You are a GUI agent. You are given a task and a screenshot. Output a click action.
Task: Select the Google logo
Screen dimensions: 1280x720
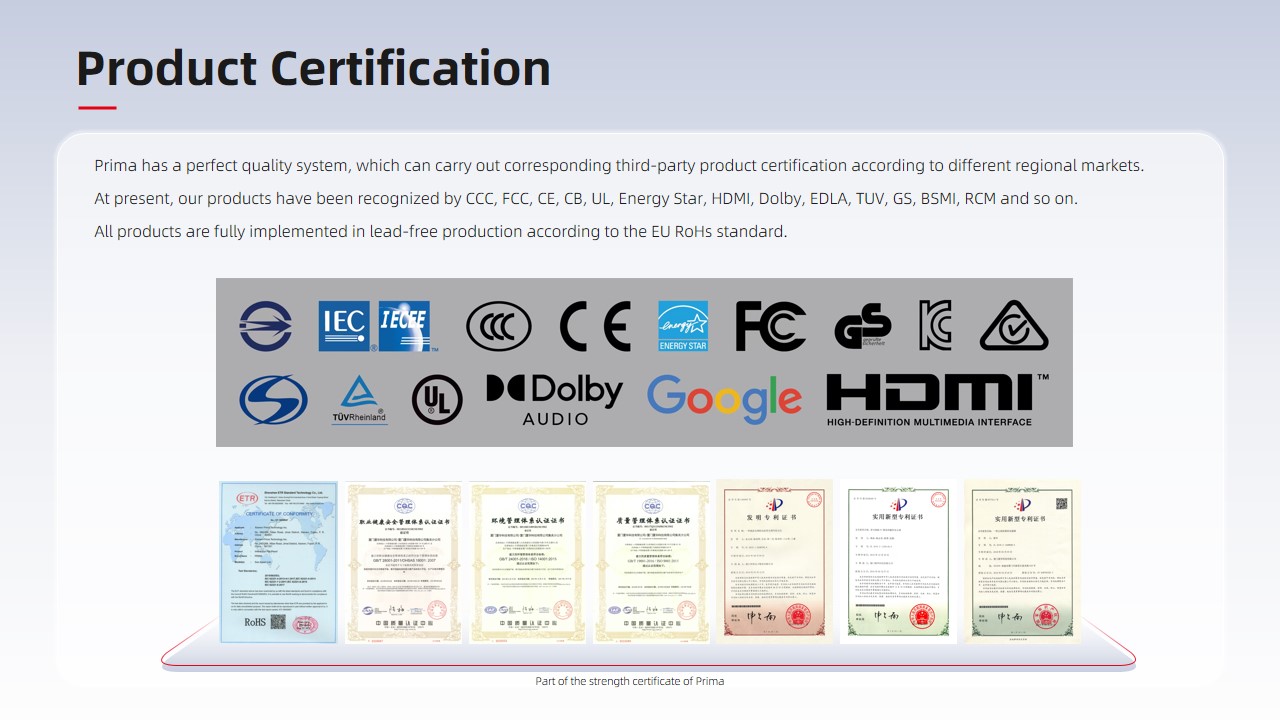(724, 399)
